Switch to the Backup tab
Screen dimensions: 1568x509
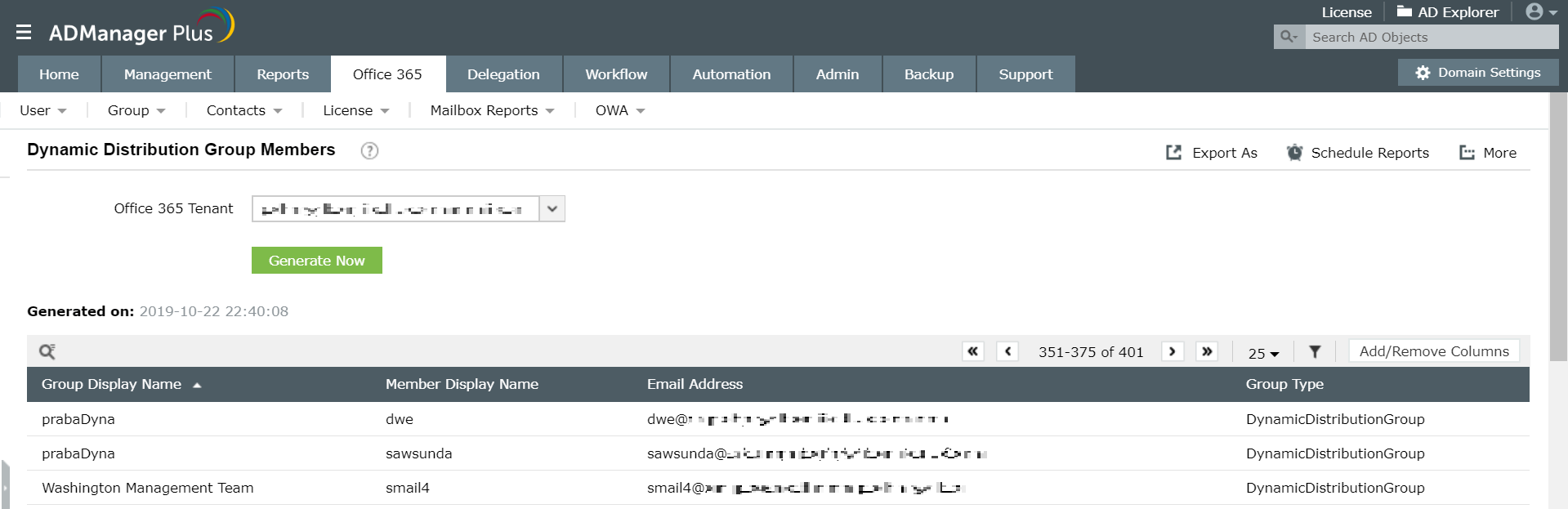pyautogui.click(x=929, y=74)
